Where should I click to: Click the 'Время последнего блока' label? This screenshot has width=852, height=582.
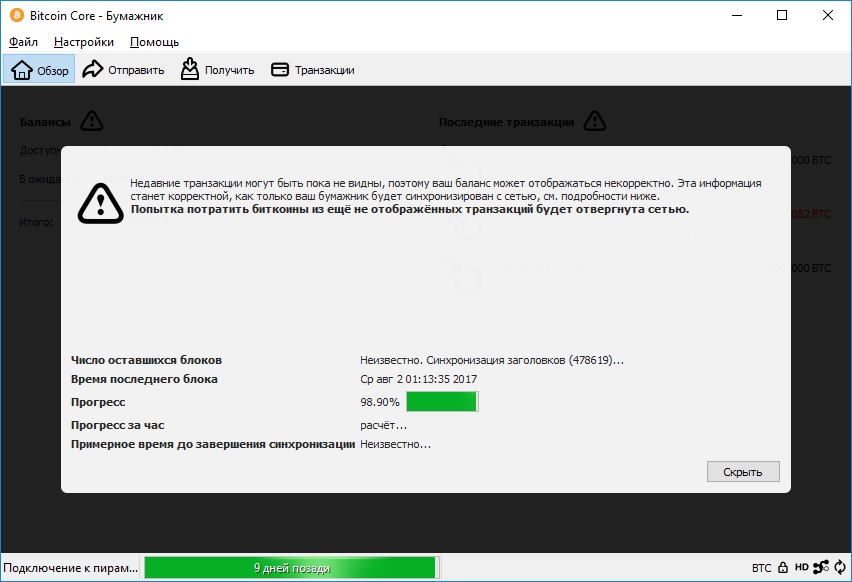click(x=144, y=379)
